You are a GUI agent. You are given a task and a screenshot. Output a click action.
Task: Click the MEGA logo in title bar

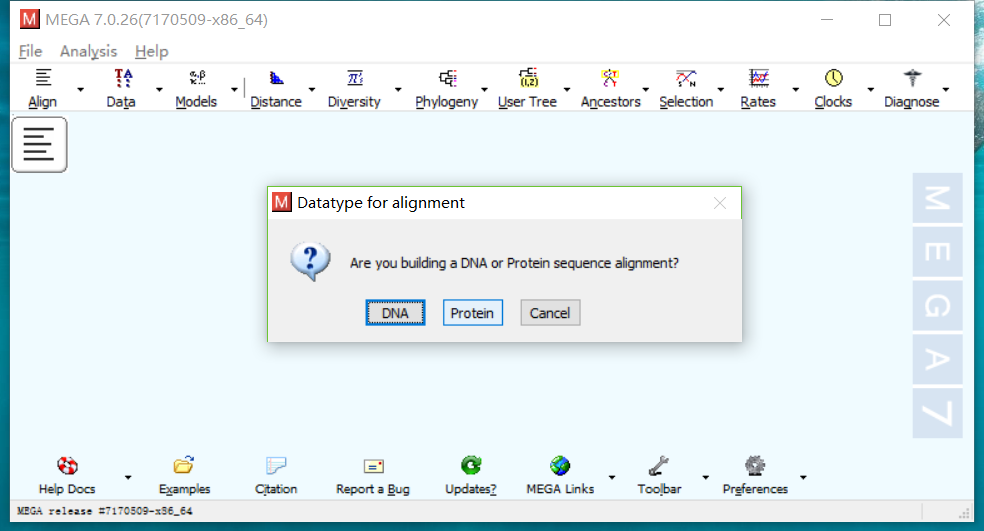click(29, 19)
